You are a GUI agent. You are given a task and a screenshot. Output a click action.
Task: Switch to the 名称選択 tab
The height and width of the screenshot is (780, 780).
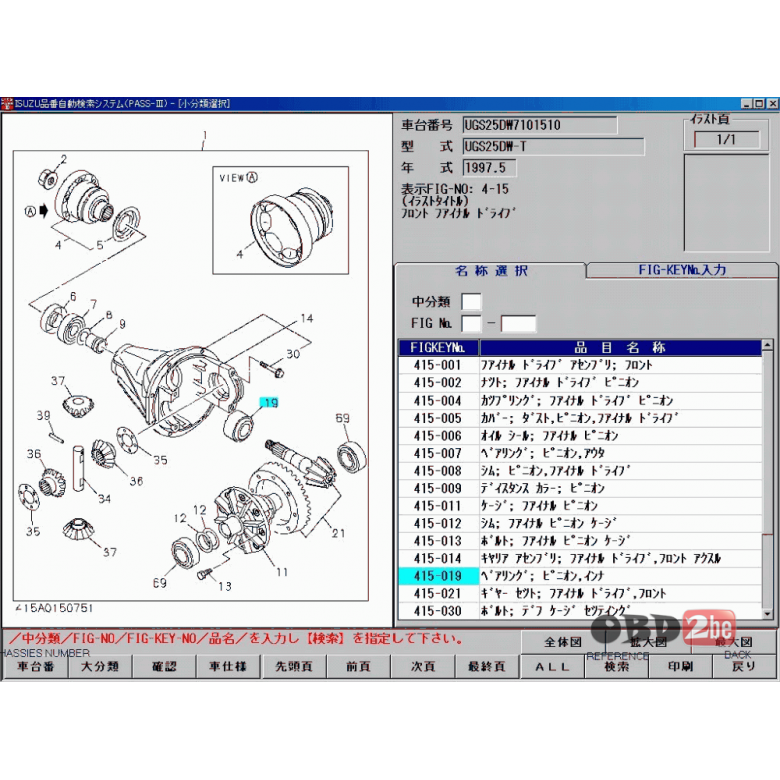[x=491, y=271]
